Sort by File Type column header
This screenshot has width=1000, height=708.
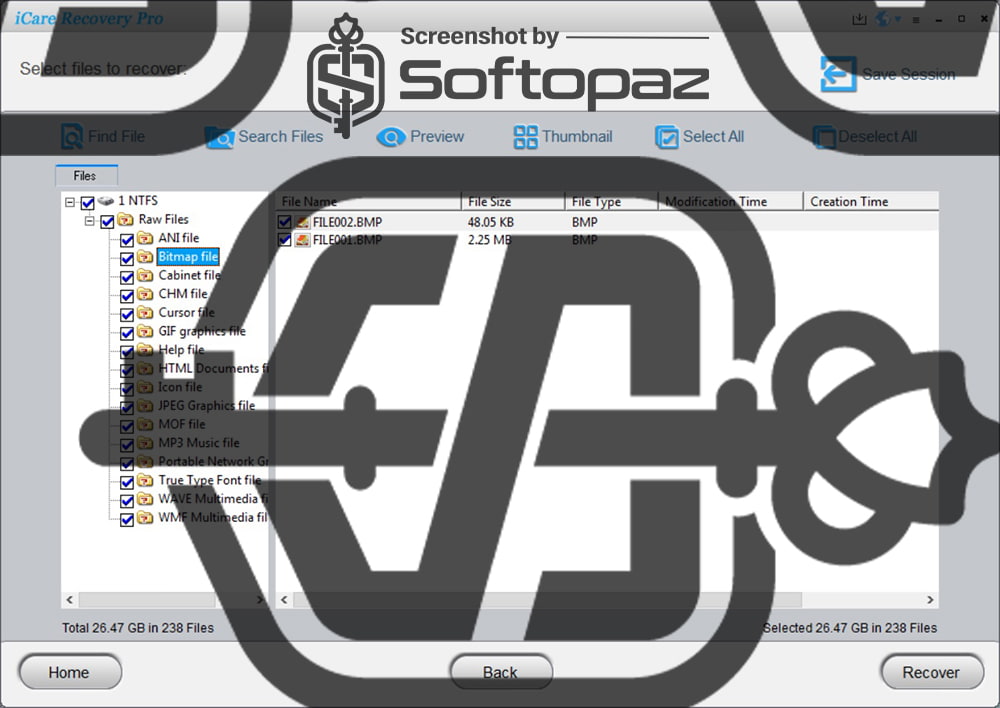[x=611, y=202]
